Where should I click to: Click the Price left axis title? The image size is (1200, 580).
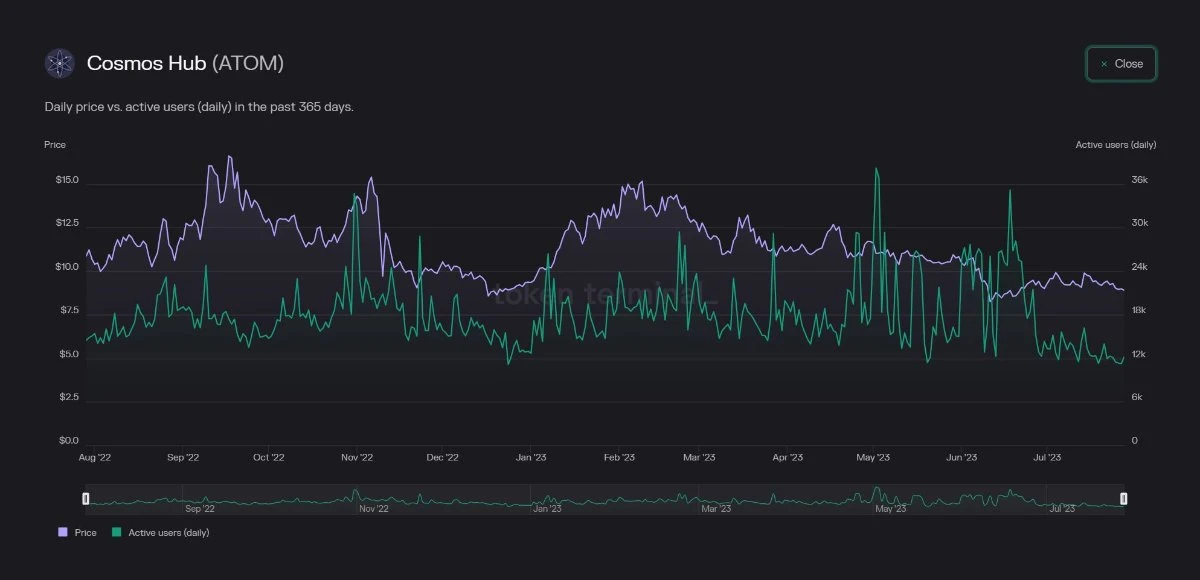coord(55,145)
